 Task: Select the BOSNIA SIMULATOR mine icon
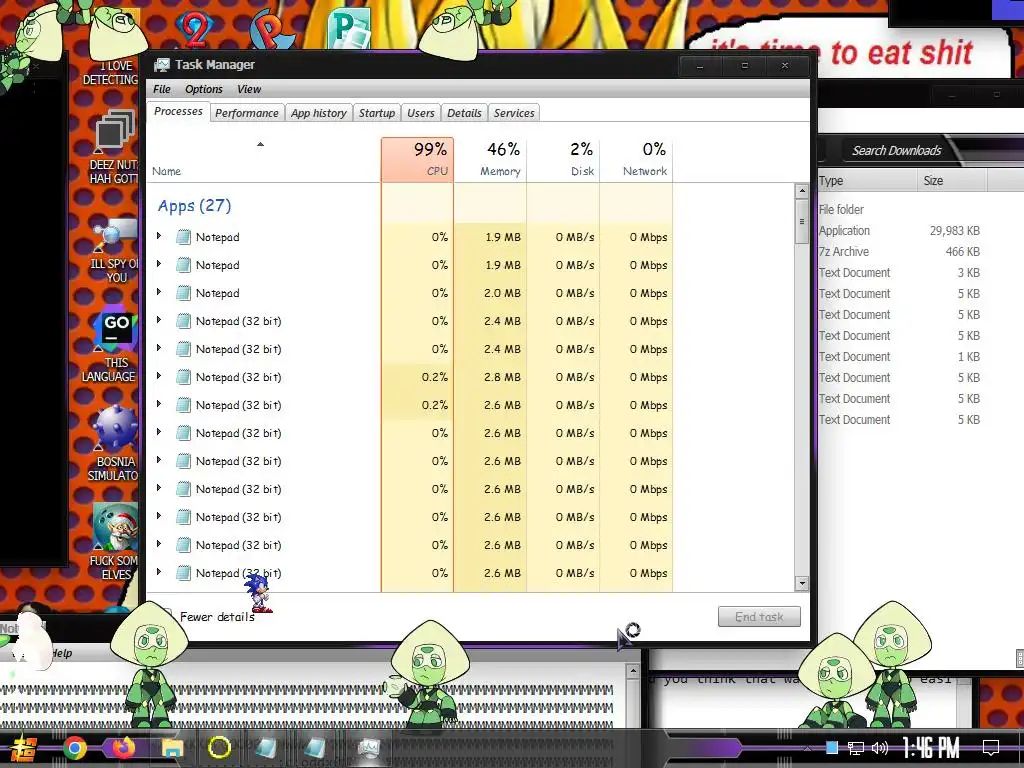click(115, 443)
